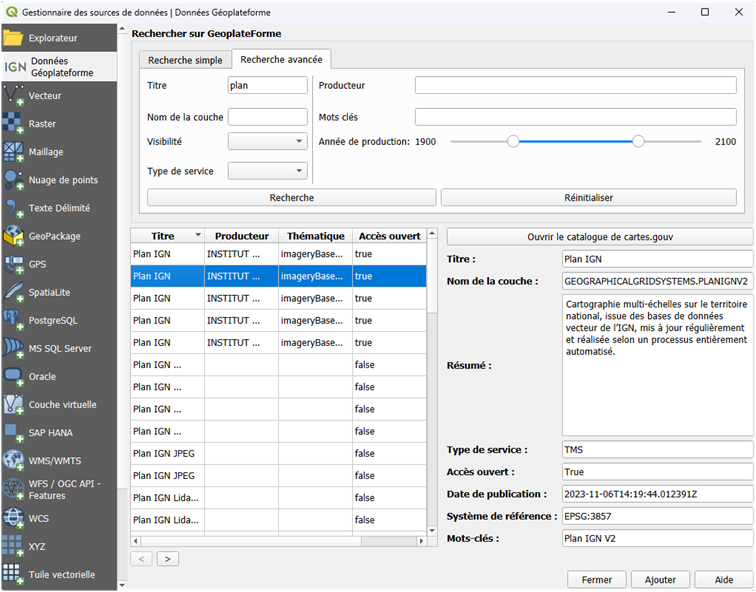Click the EPSG:3857 reference system field

[658, 516]
